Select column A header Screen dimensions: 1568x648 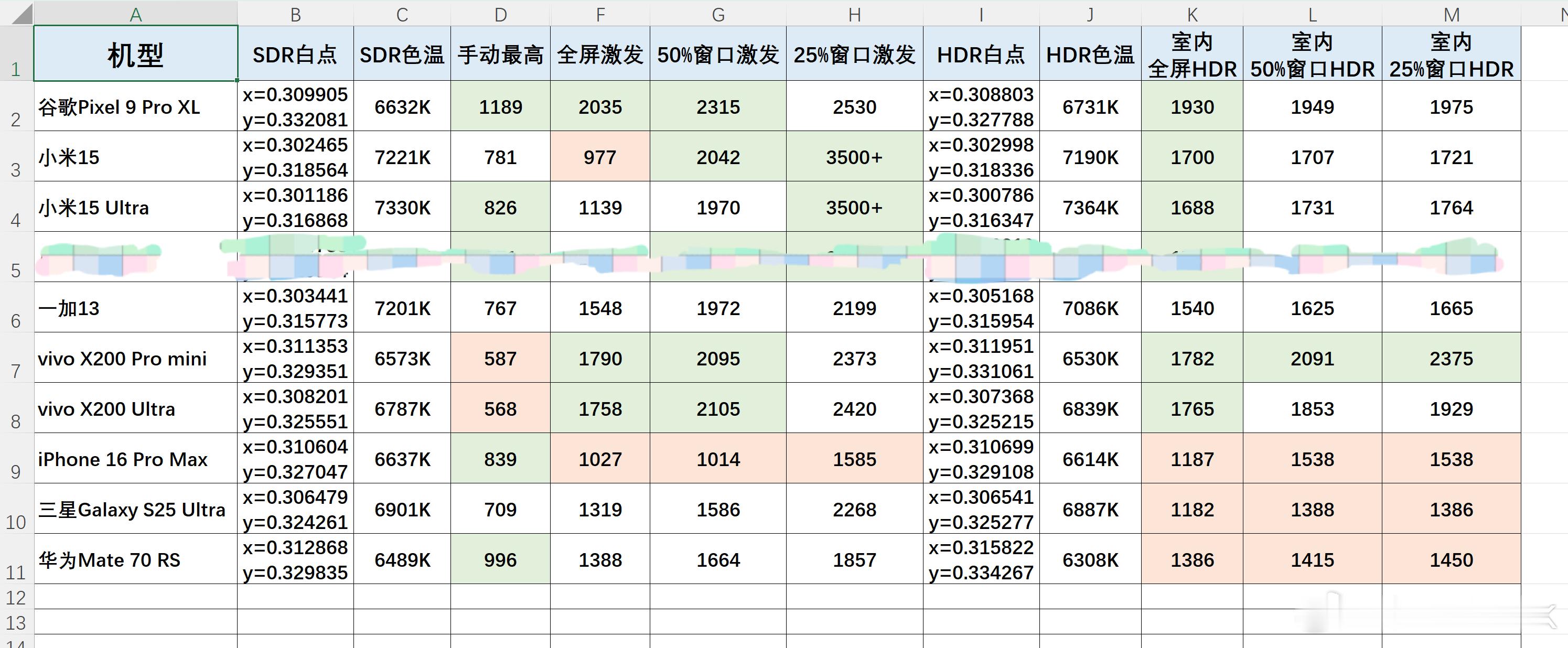click(x=136, y=14)
